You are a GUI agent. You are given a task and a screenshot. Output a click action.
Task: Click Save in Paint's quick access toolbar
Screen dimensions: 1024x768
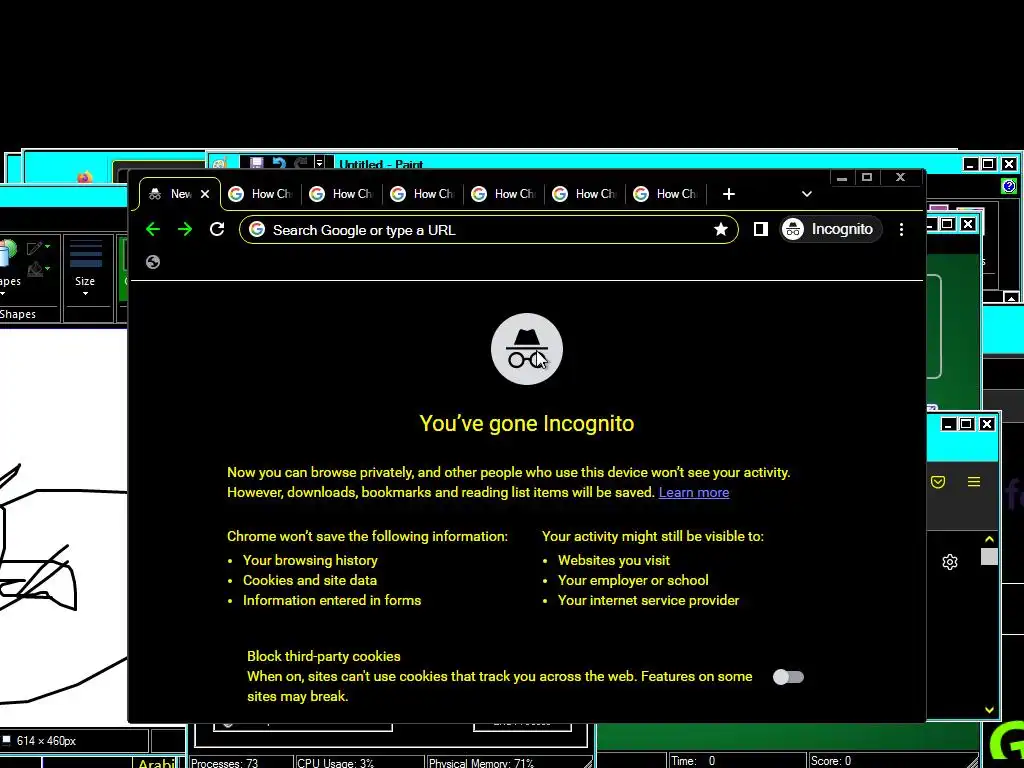point(256,163)
